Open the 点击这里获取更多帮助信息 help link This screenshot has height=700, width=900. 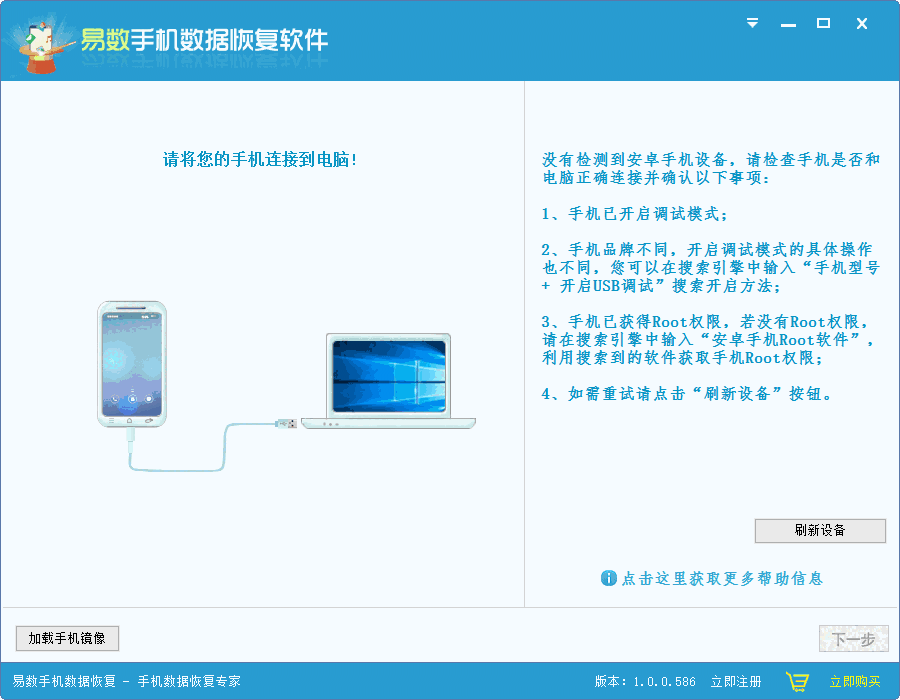pyautogui.click(x=723, y=578)
